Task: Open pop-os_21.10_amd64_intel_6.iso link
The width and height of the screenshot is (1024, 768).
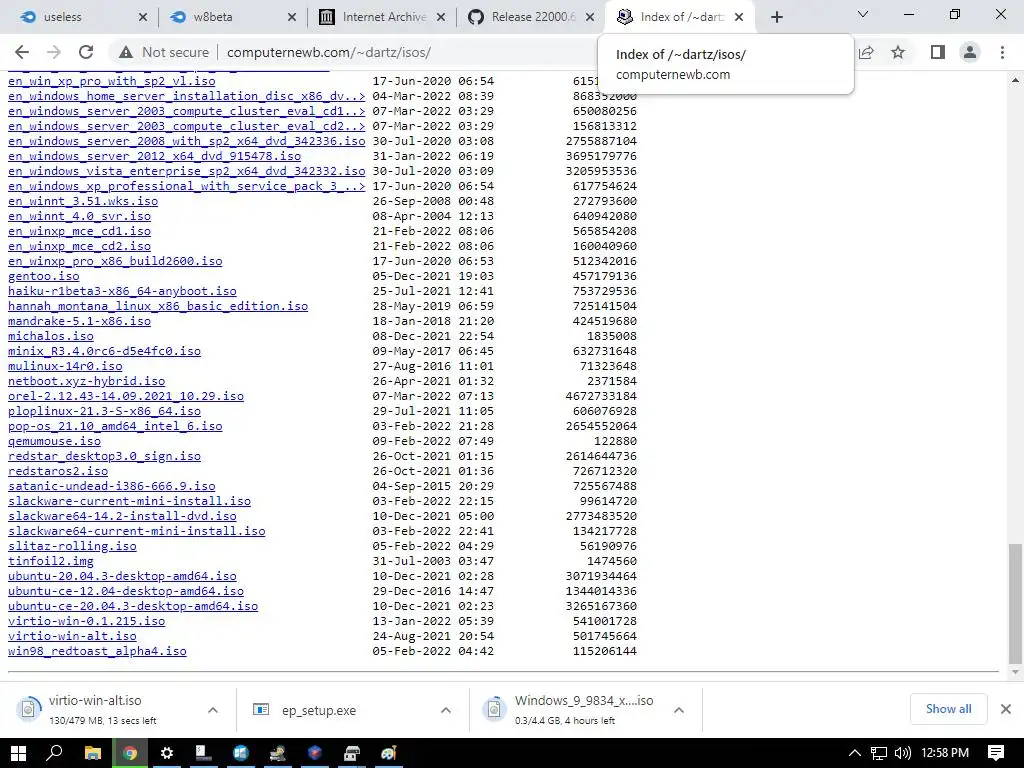Action: (115, 426)
